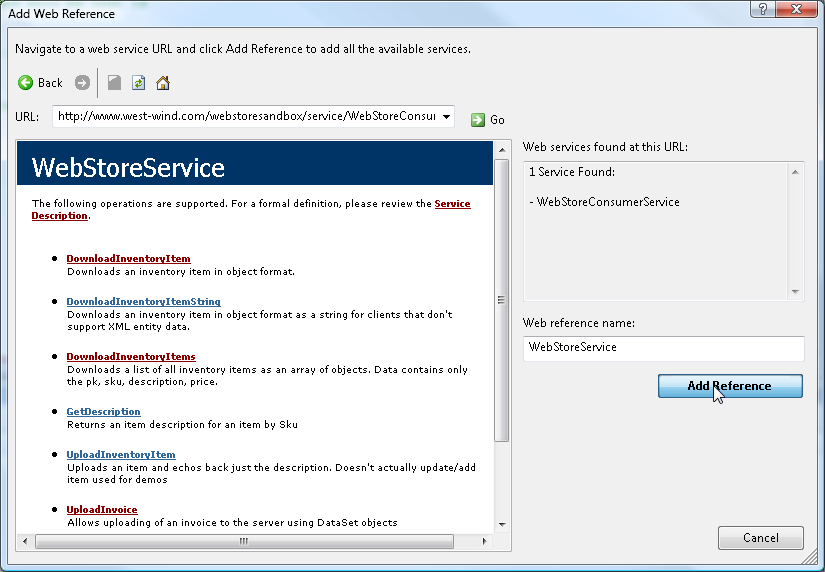Image resolution: width=825 pixels, height=572 pixels.
Task: Click the Cancel button
Action: pos(760,537)
